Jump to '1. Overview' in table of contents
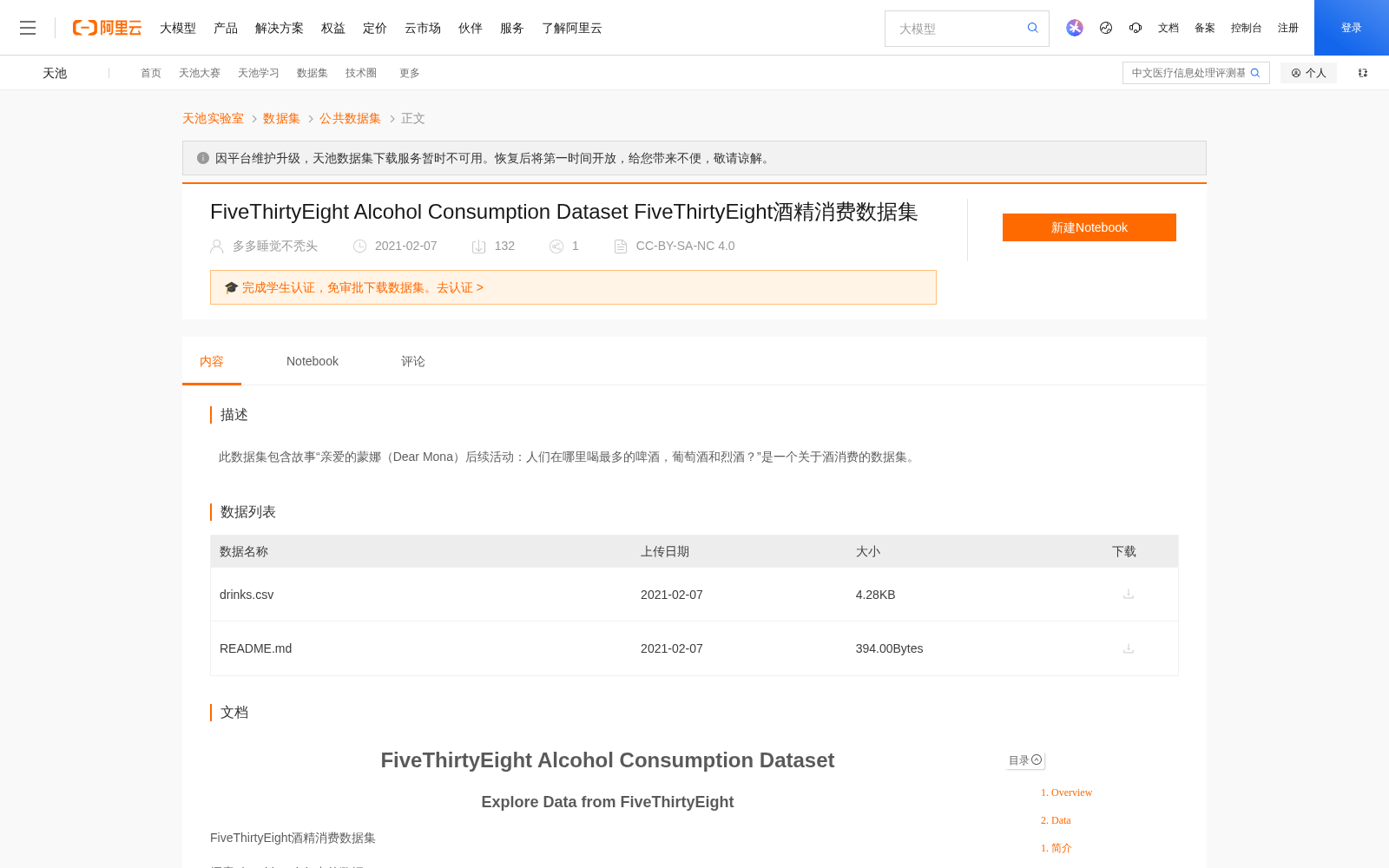 click(x=1066, y=792)
